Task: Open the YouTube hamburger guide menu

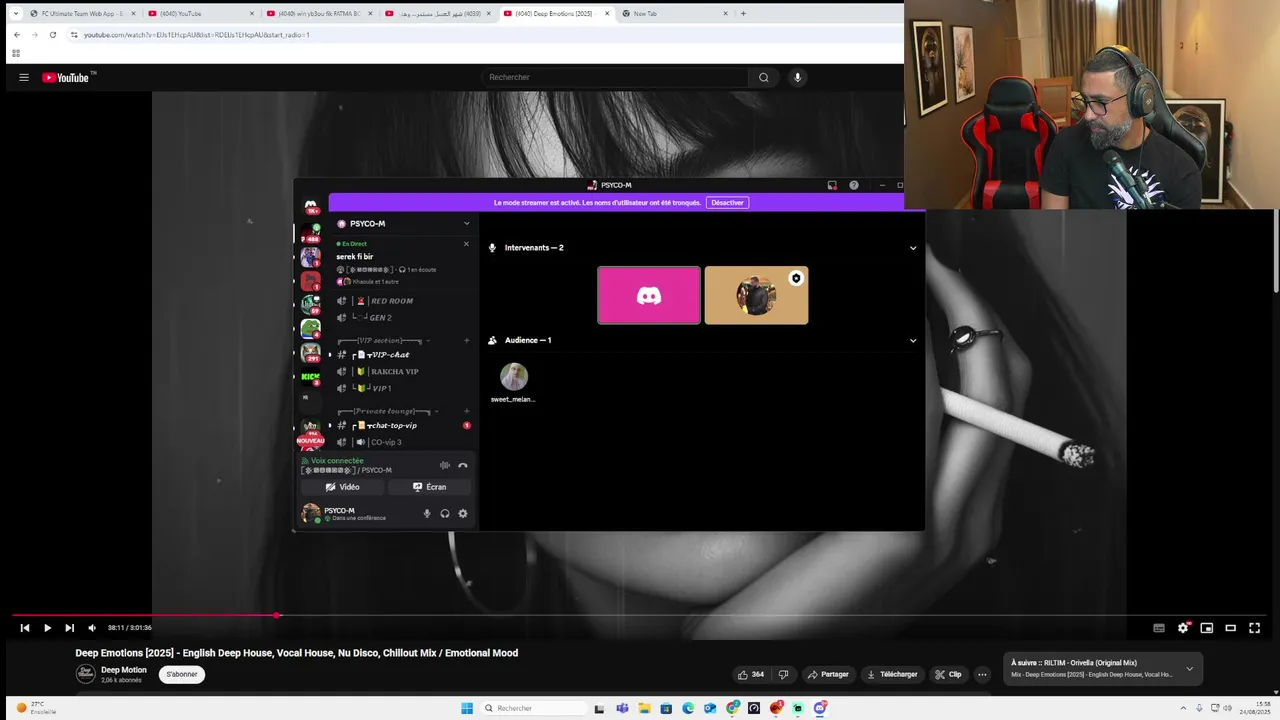Action: (24, 77)
